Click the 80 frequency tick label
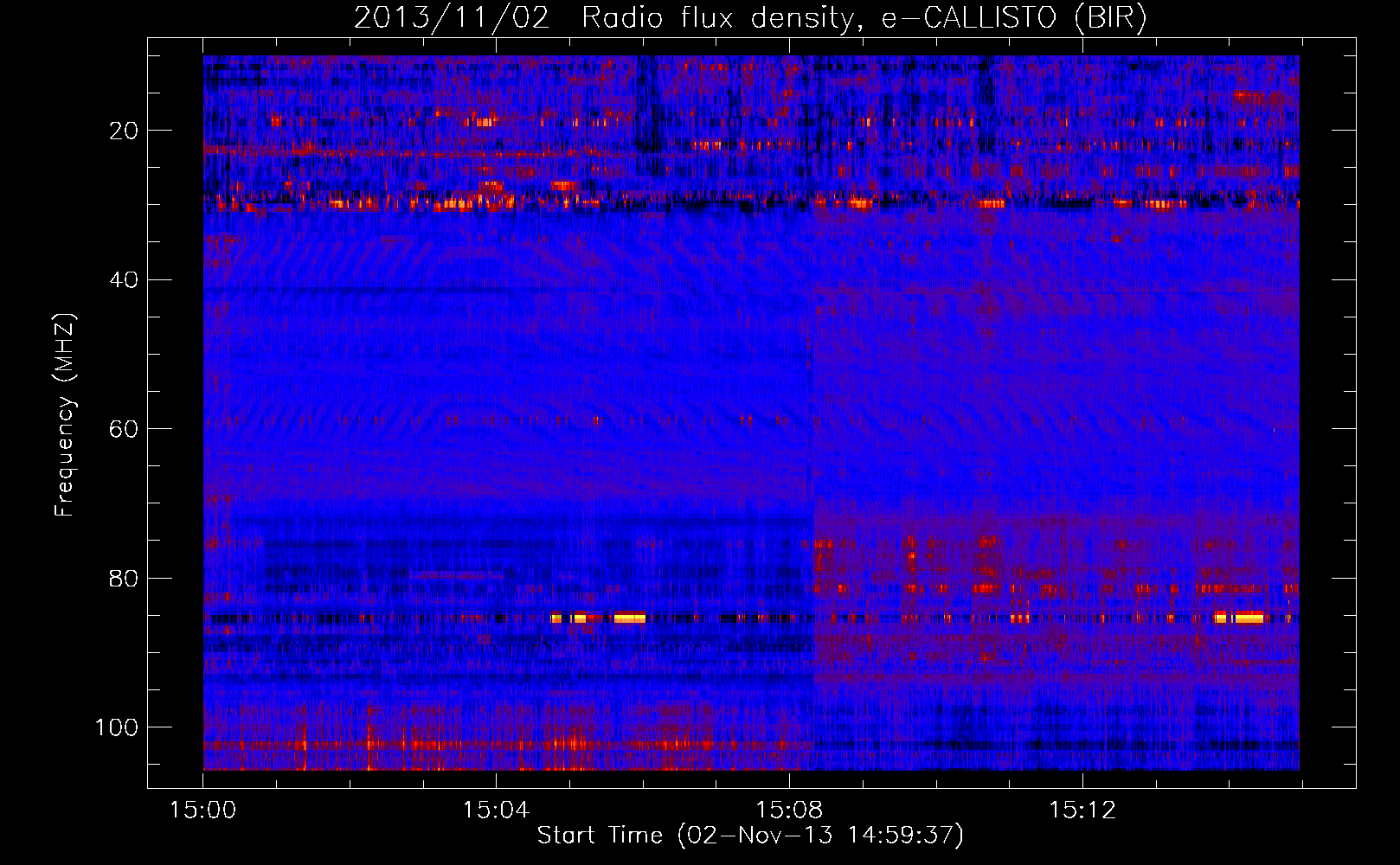1400x865 pixels. click(x=125, y=578)
